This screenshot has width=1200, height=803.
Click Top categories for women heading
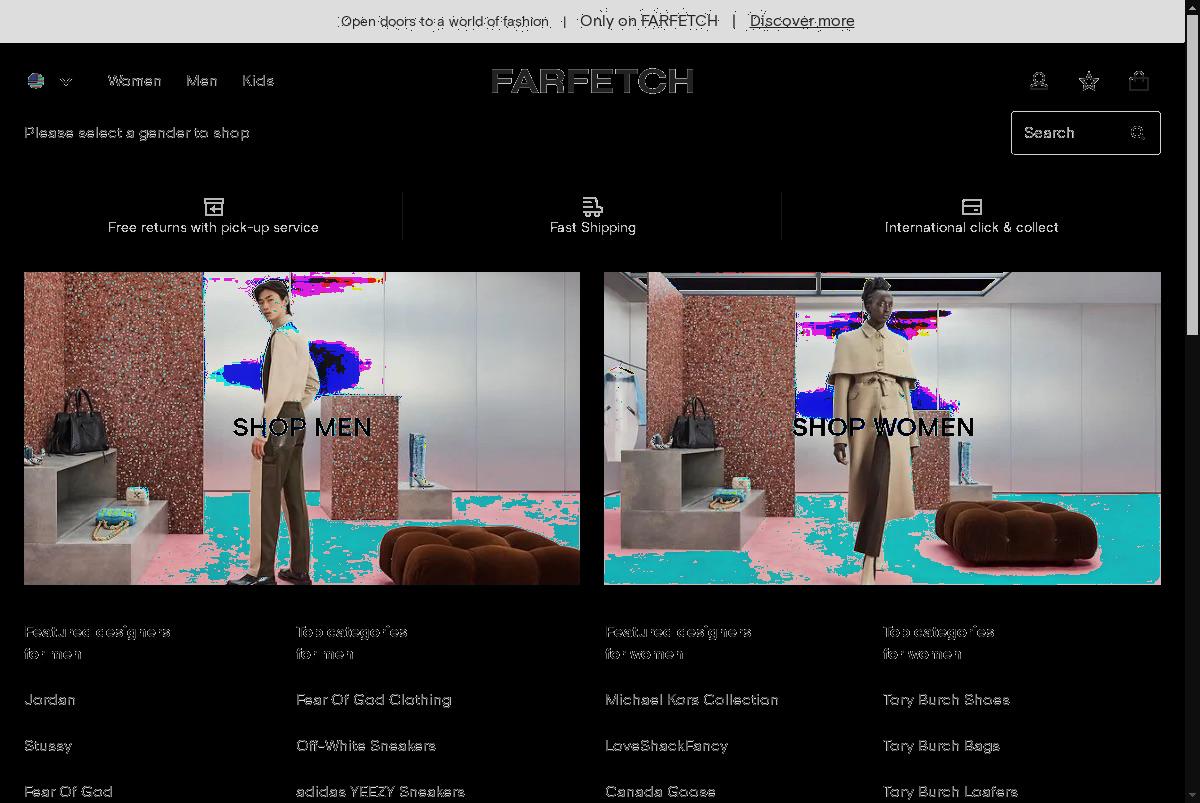point(938,643)
